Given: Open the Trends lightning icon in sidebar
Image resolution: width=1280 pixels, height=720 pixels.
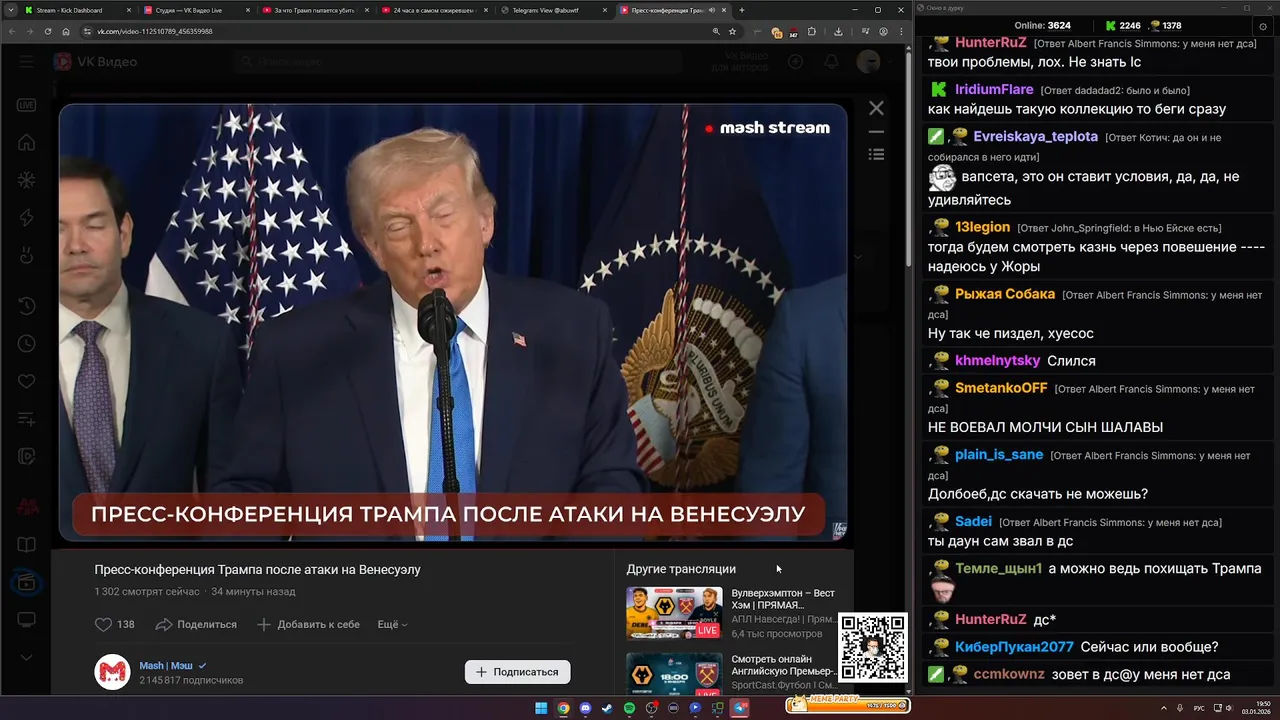Looking at the screenshot, I should point(26,218).
